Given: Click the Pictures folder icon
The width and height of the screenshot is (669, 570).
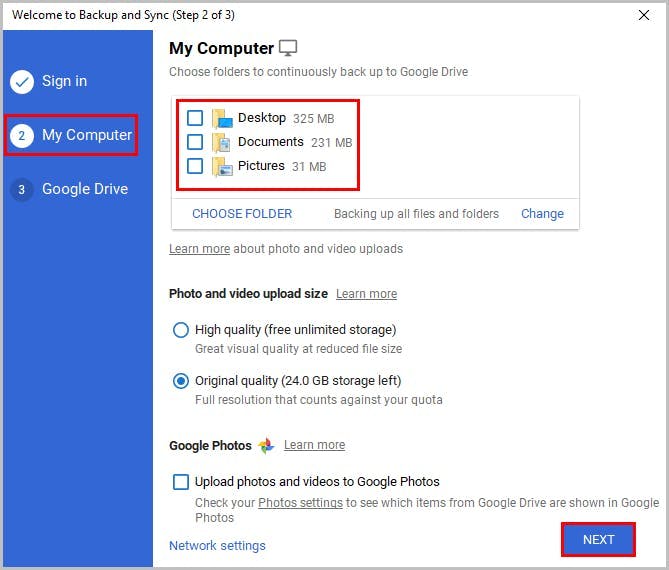Looking at the screenshot, I should coord(222,166).
